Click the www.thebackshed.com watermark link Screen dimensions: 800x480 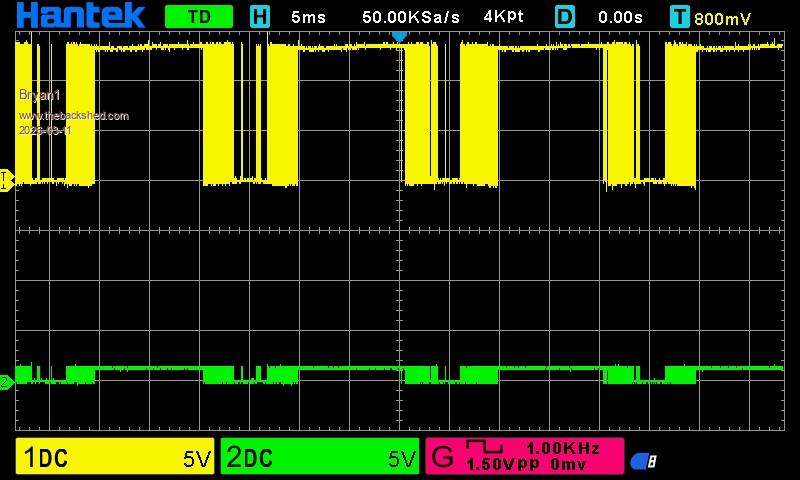point(74,116)
